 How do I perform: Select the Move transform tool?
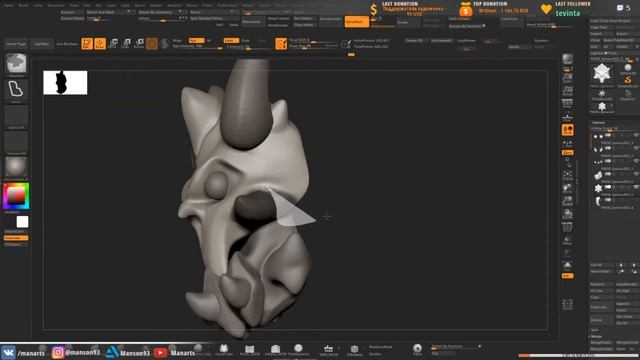[113, 44]
